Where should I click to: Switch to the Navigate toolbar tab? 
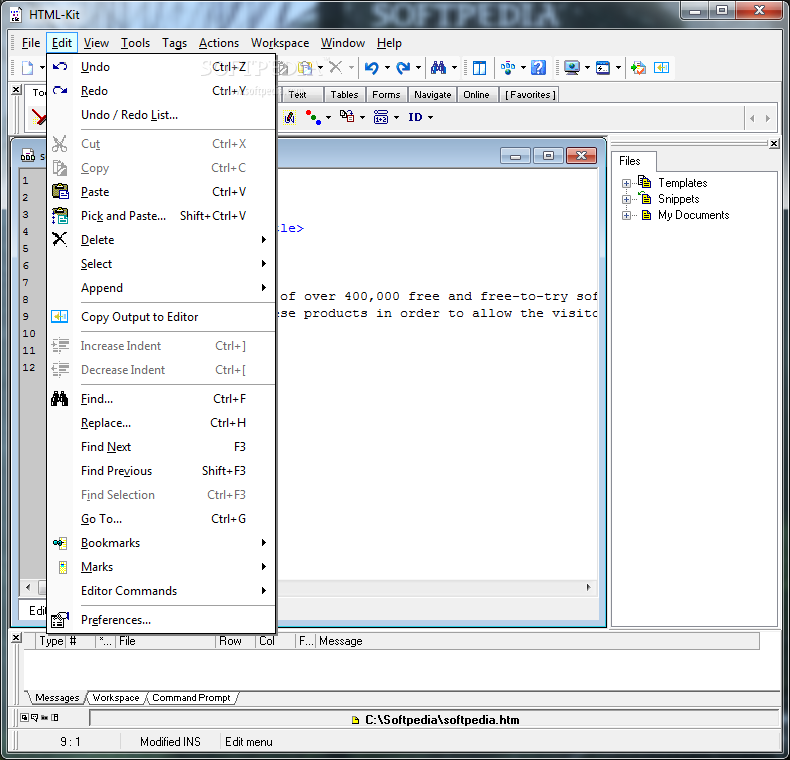coord(432,95)
